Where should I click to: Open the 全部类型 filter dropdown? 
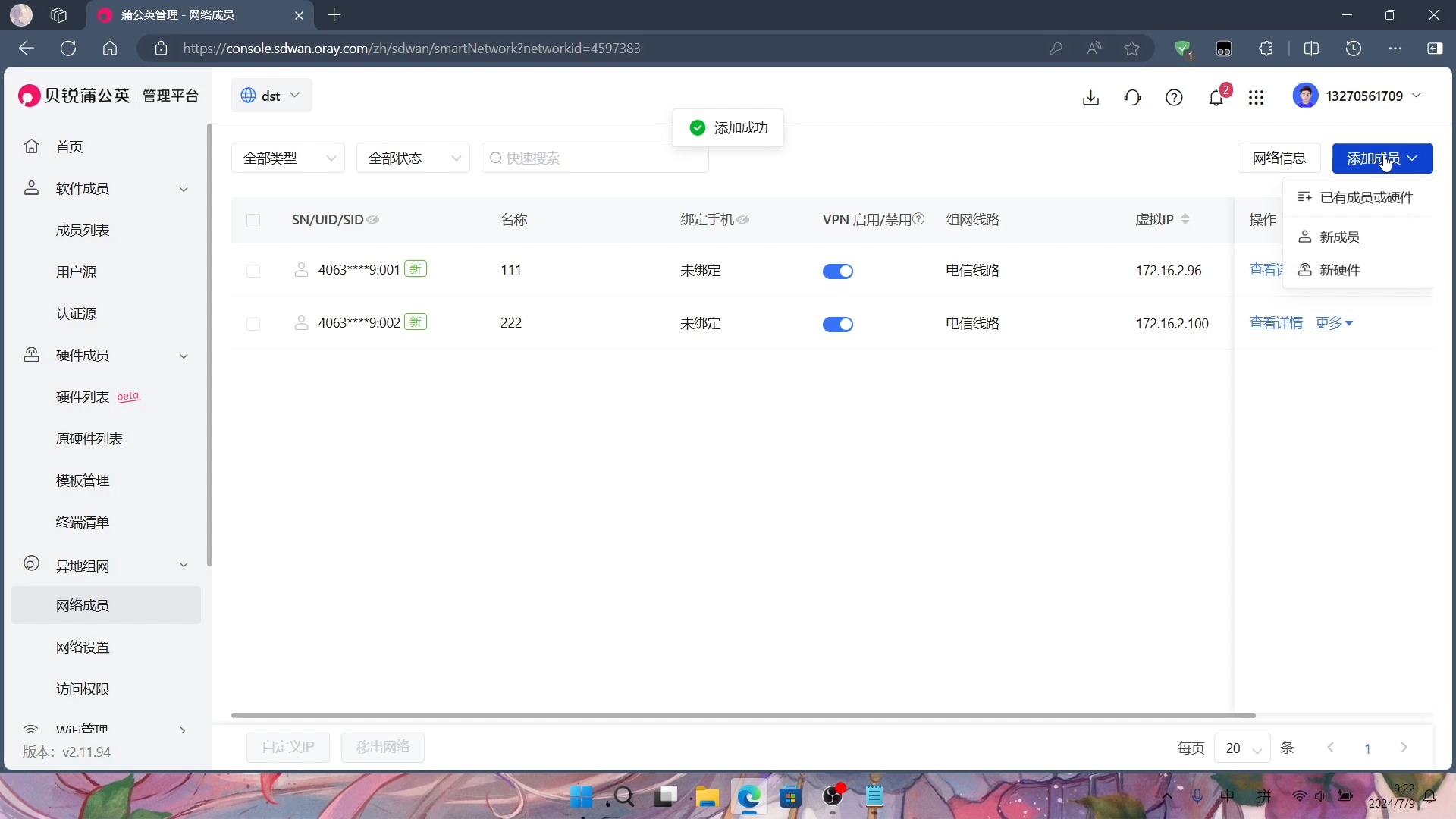pos(288,158)
